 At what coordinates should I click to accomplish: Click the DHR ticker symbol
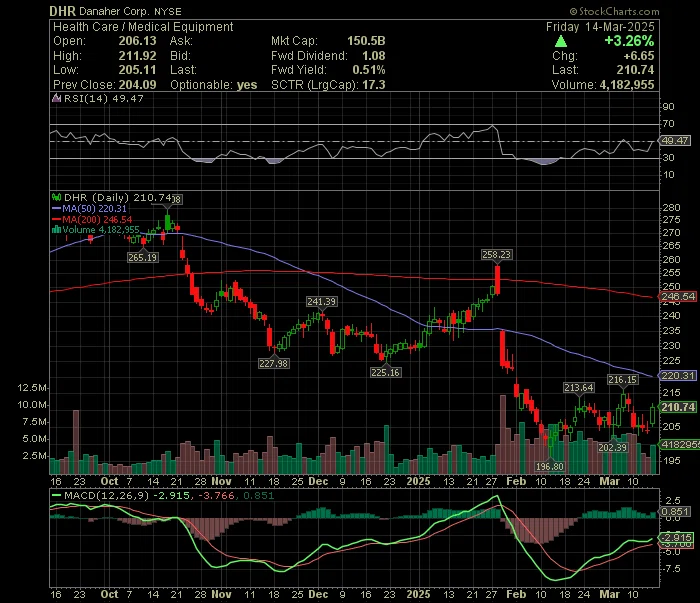[62, 11]
